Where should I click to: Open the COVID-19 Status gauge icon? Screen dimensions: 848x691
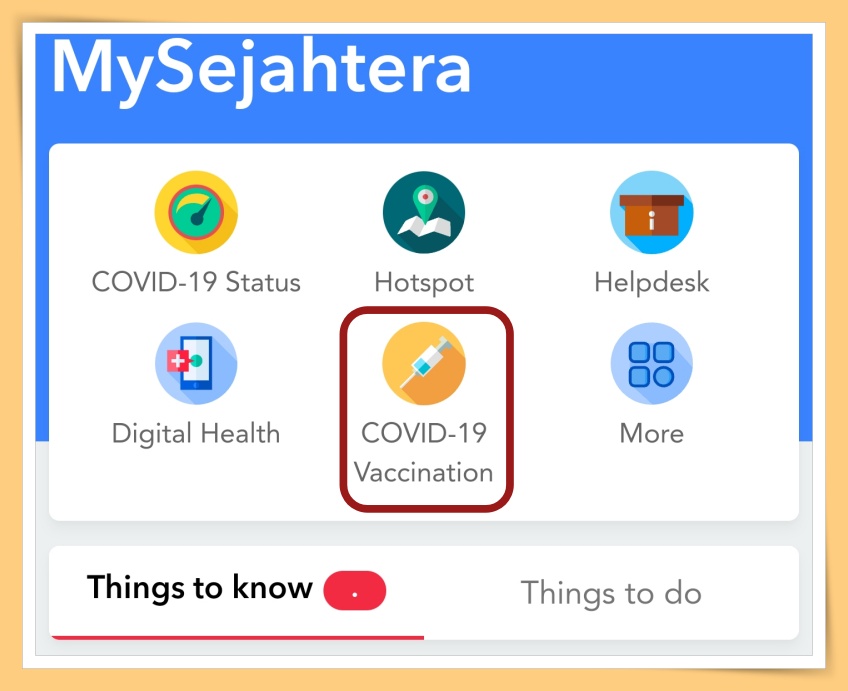point(196,212)
